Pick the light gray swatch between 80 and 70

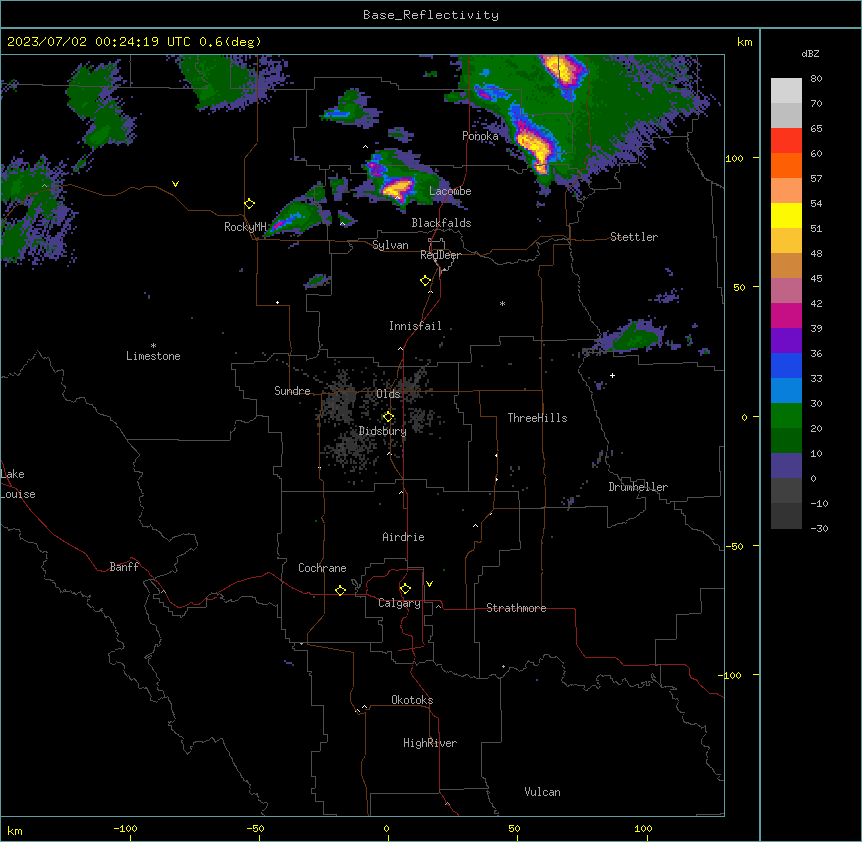pos(786,91)
